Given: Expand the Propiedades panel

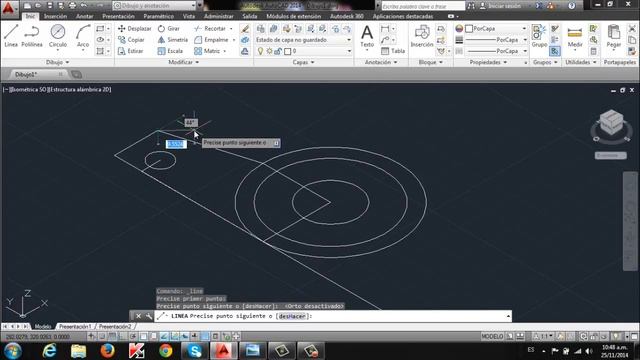Looking at the screenshot, I should point(488,62).
